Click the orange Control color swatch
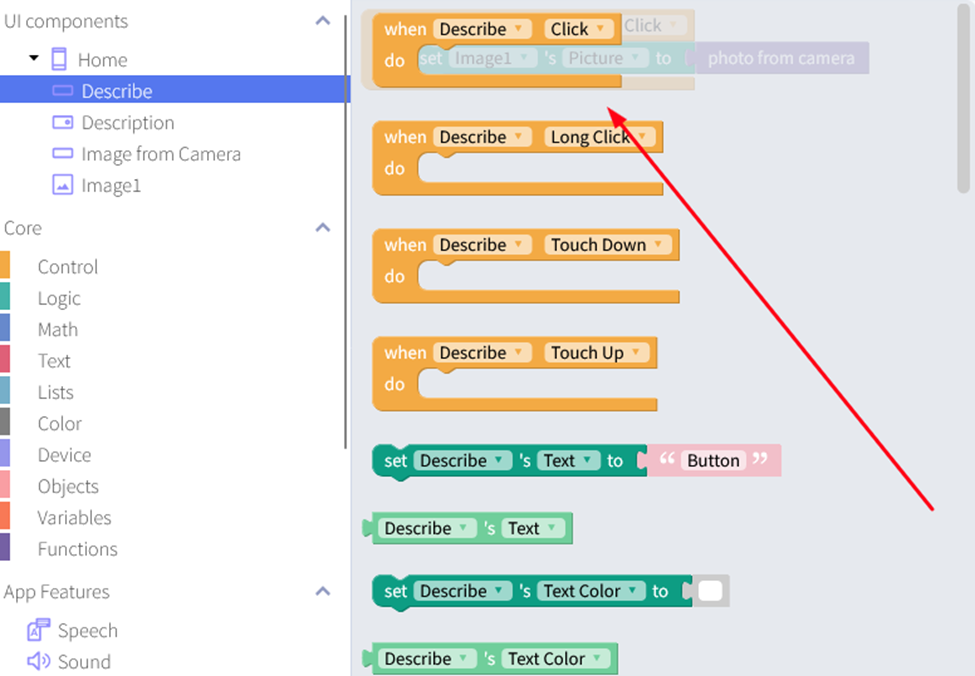The image size is (975, 676). pos(5,264)
